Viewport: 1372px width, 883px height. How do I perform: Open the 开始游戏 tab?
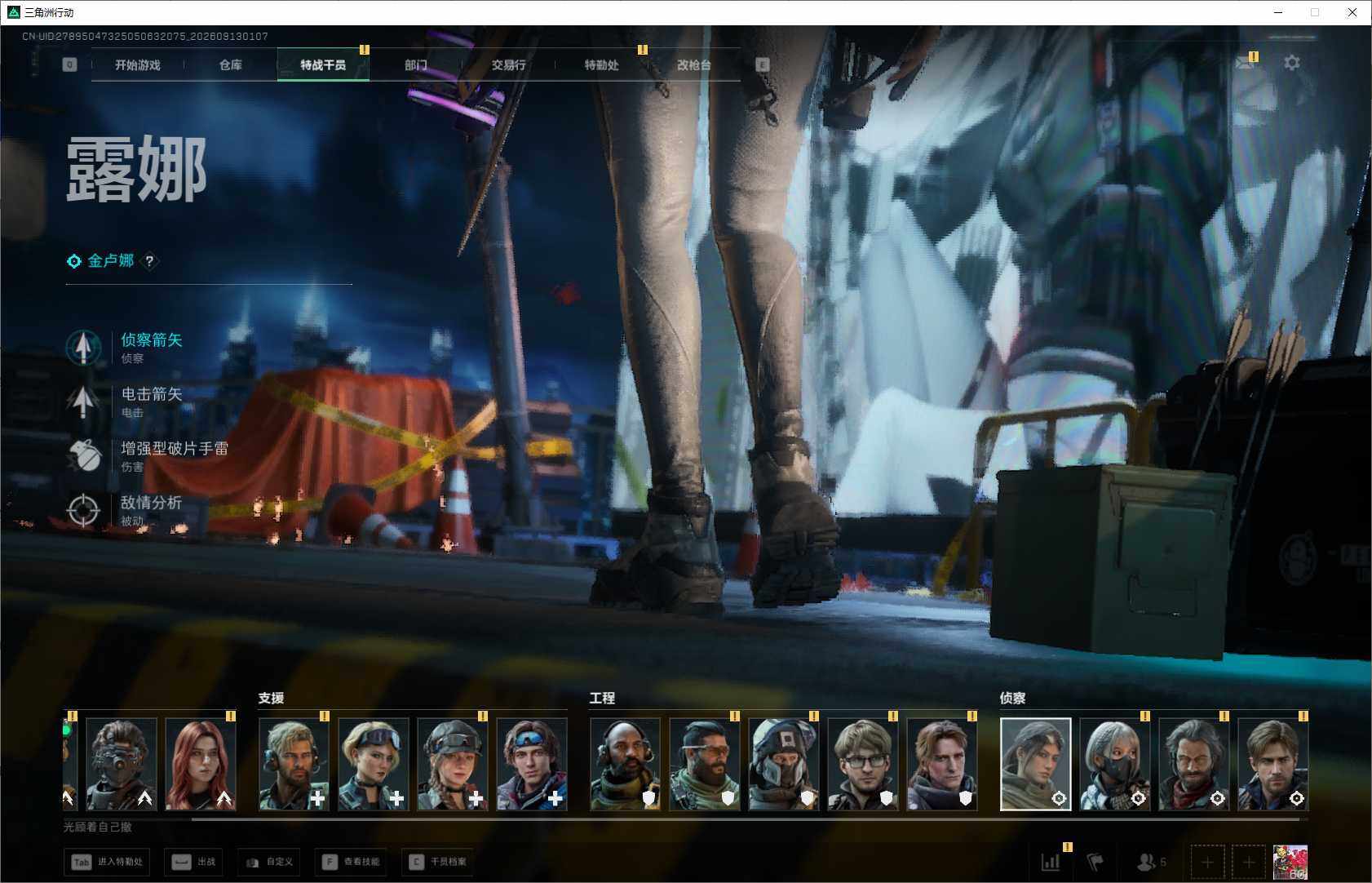pyautogui.click(x=138, y=65)
